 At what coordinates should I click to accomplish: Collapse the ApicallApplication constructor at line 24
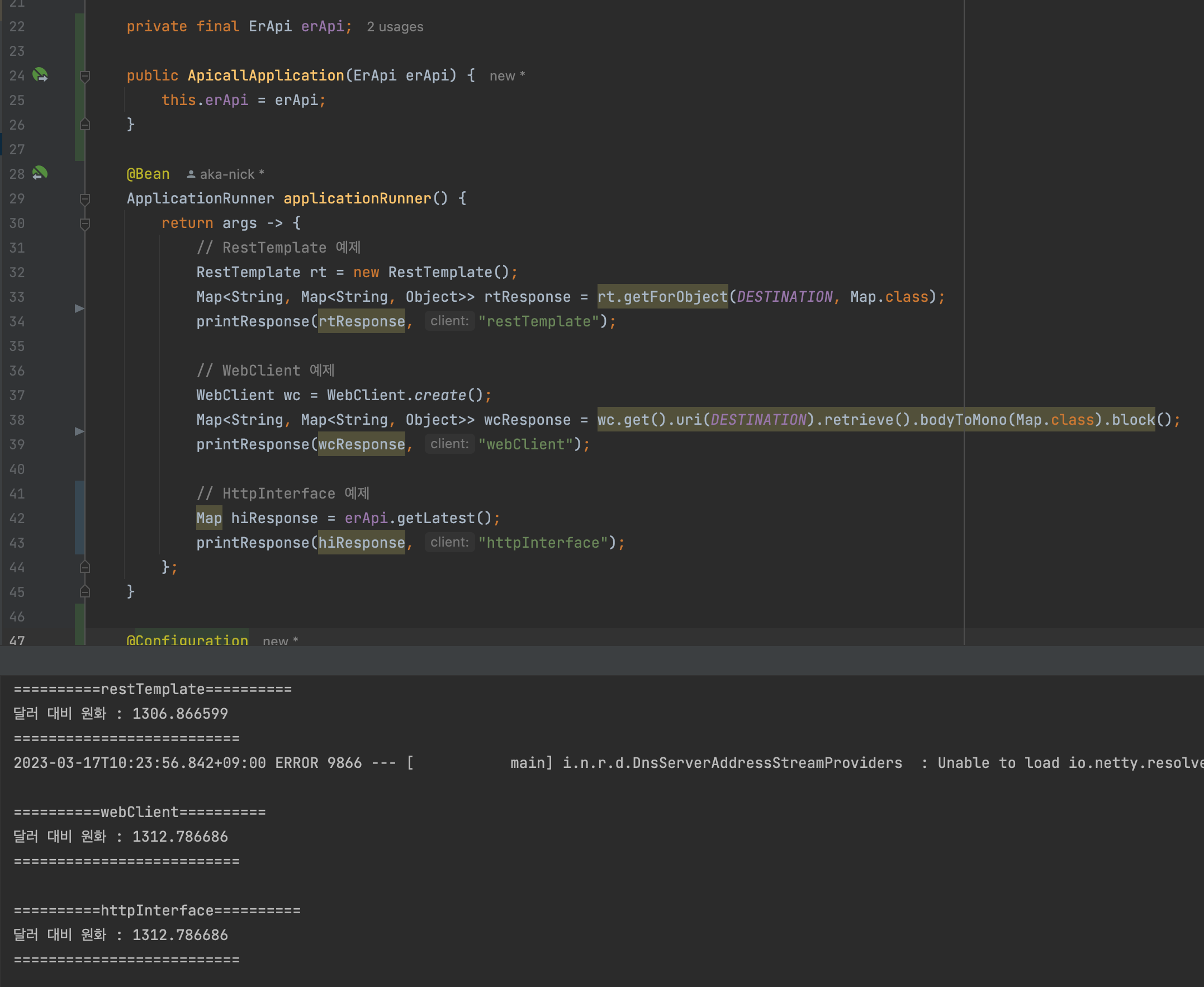[86, 76]
